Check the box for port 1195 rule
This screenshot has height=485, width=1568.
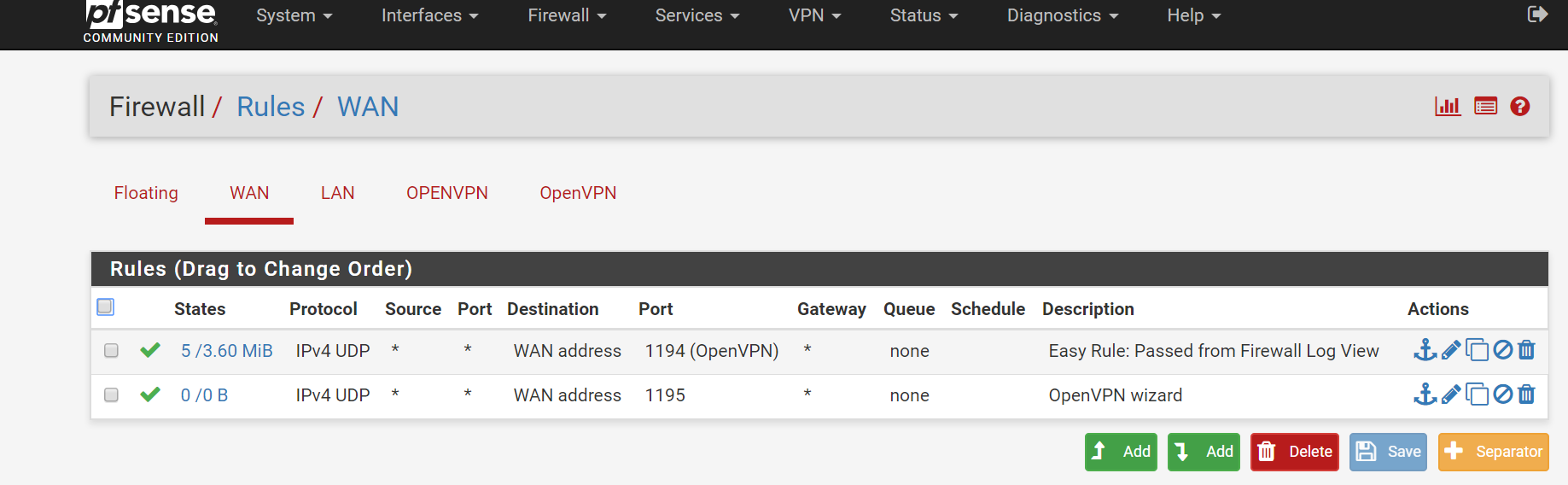tap(111, 394)
